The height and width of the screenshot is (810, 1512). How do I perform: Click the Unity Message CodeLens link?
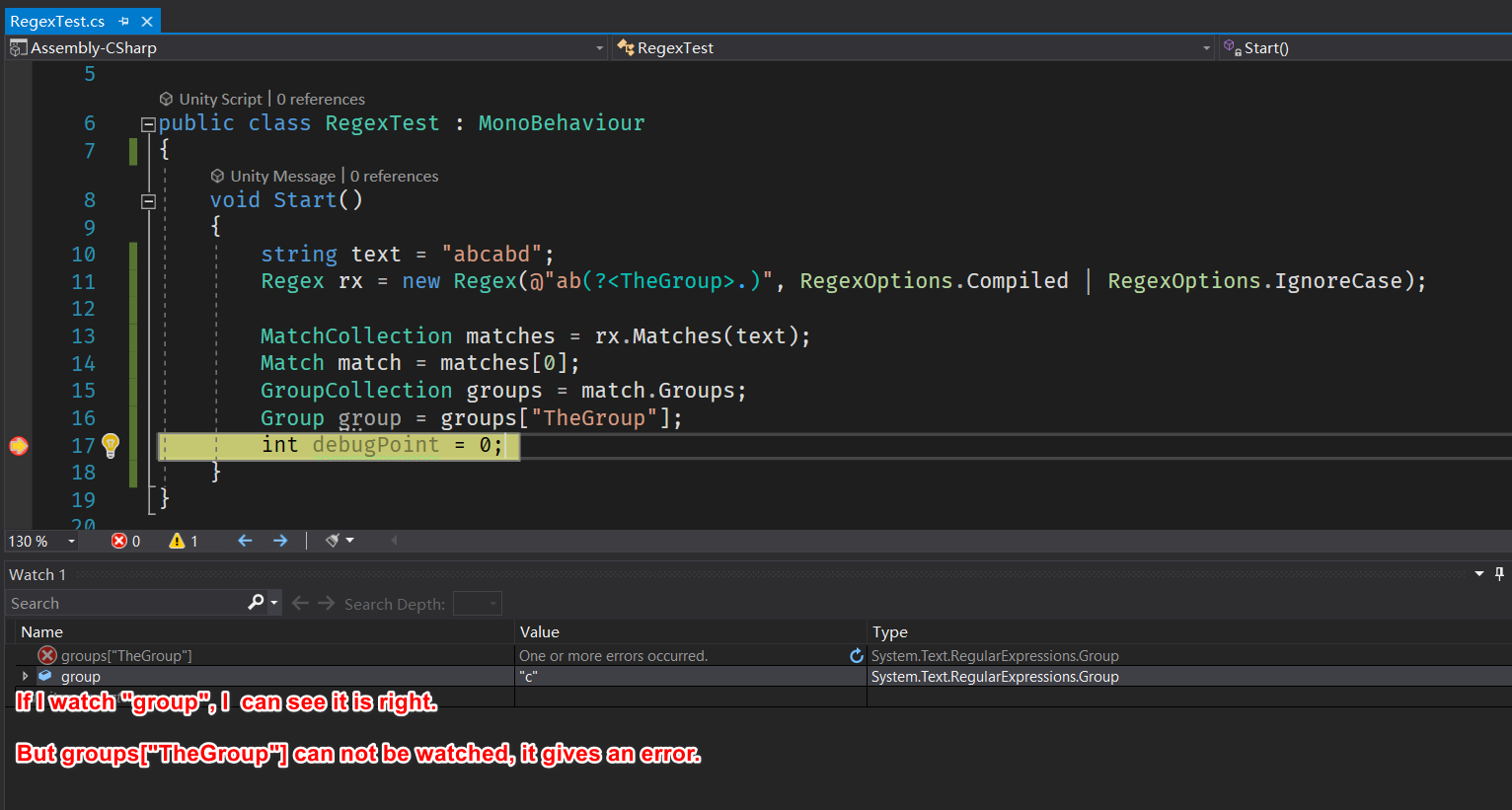[282, 176]
